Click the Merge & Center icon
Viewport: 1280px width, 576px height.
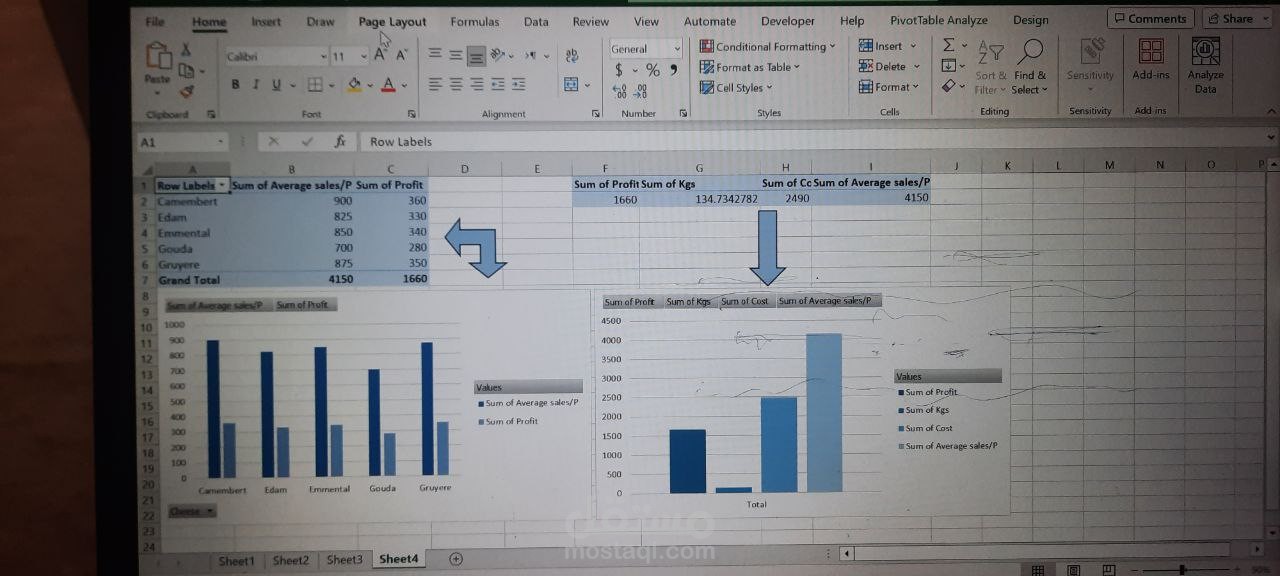click(571, 85)
